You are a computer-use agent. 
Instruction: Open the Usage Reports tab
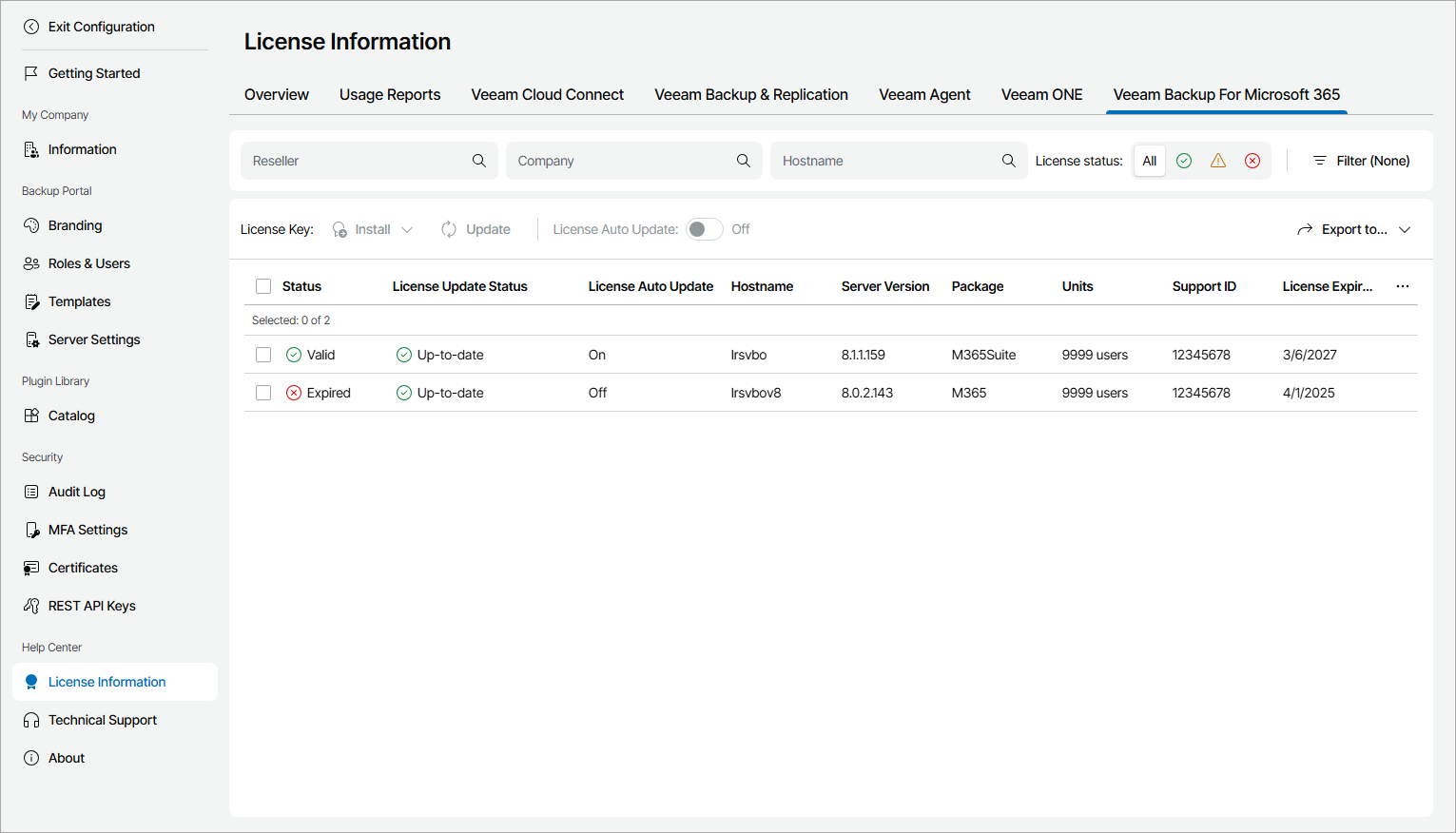click(390, 94)
